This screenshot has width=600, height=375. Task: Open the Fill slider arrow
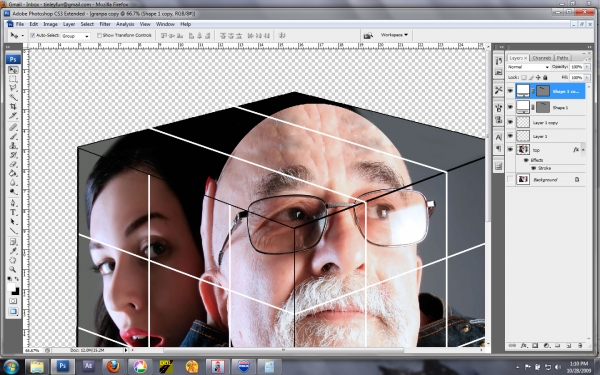tap(587, 77)
